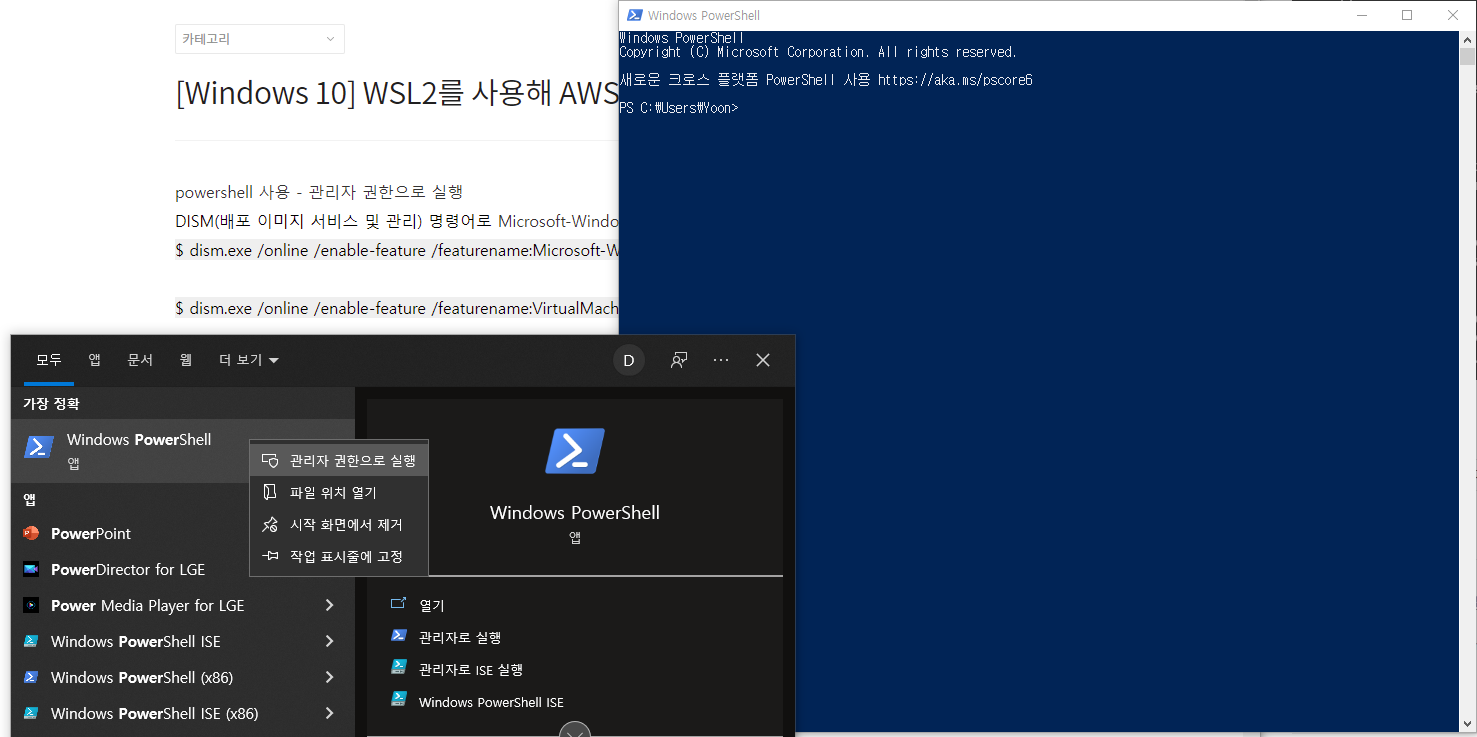
Task: Click the Power Media Player icon
Action: (x=31, y=605)
